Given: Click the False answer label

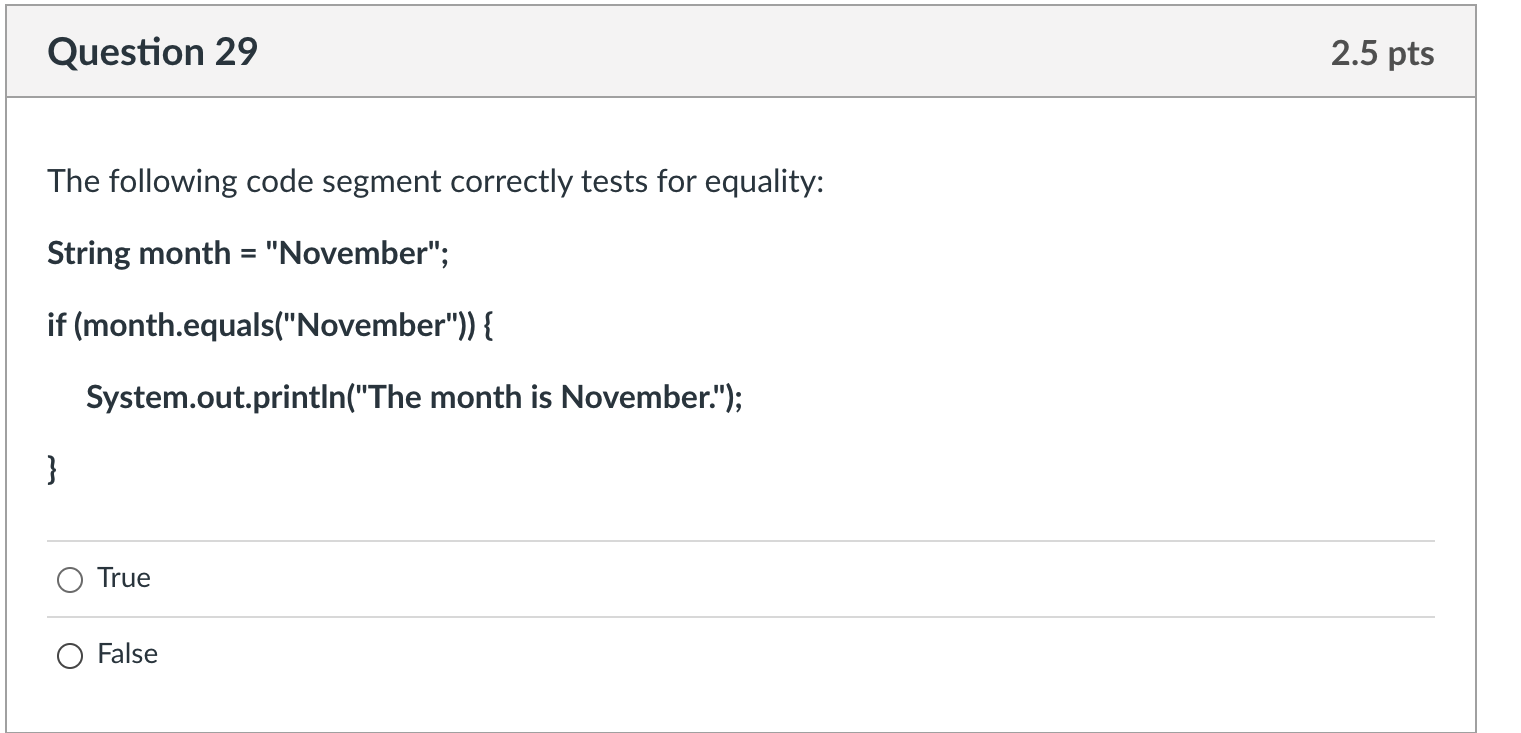Looking at the screenshot, I should [x=128, y=655].
